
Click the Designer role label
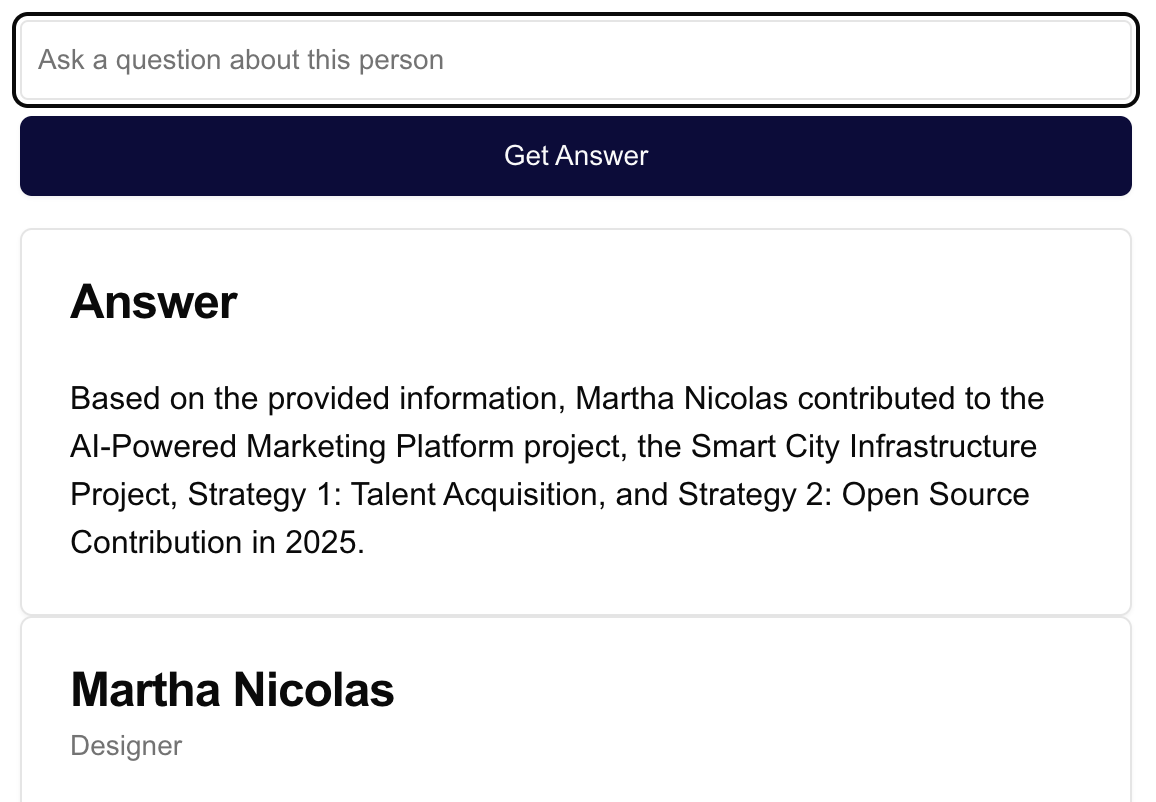pyautogui.click(x=126, y=746)
